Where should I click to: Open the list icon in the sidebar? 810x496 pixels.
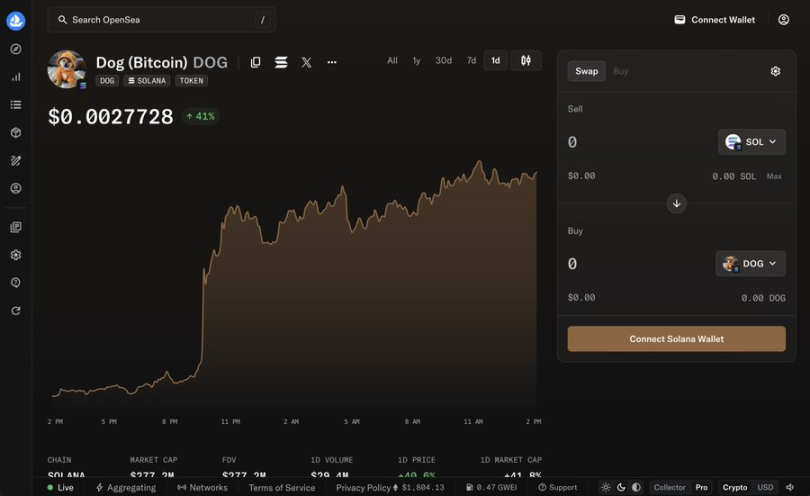click(16, 105)
